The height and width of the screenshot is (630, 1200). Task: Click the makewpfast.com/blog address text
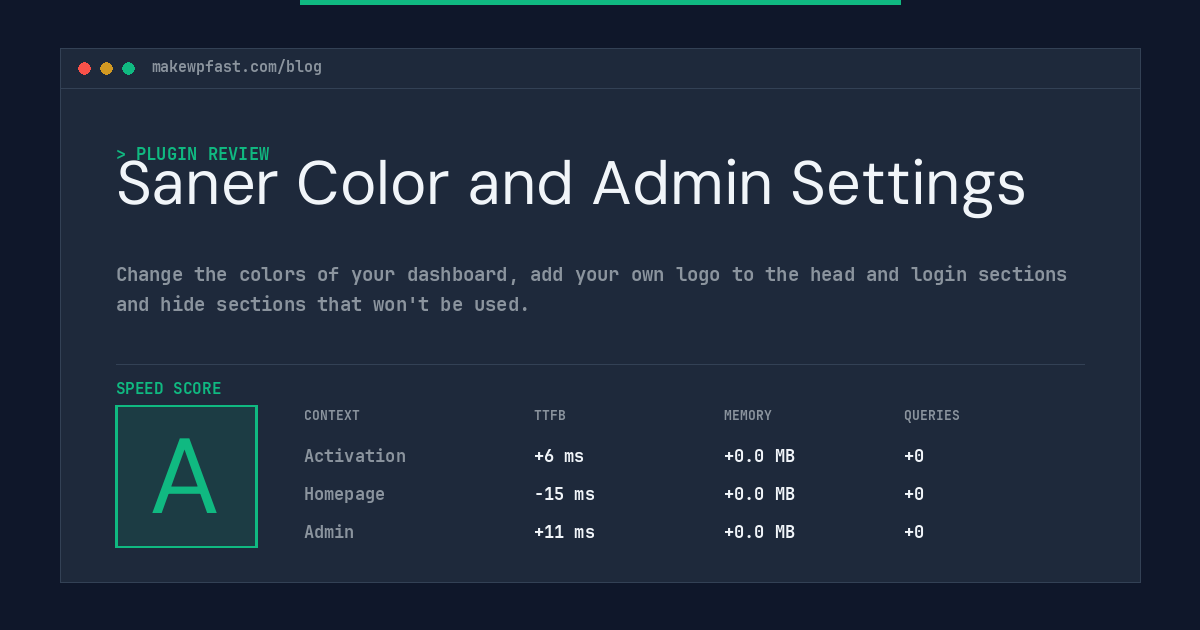[x=237, y=67]
